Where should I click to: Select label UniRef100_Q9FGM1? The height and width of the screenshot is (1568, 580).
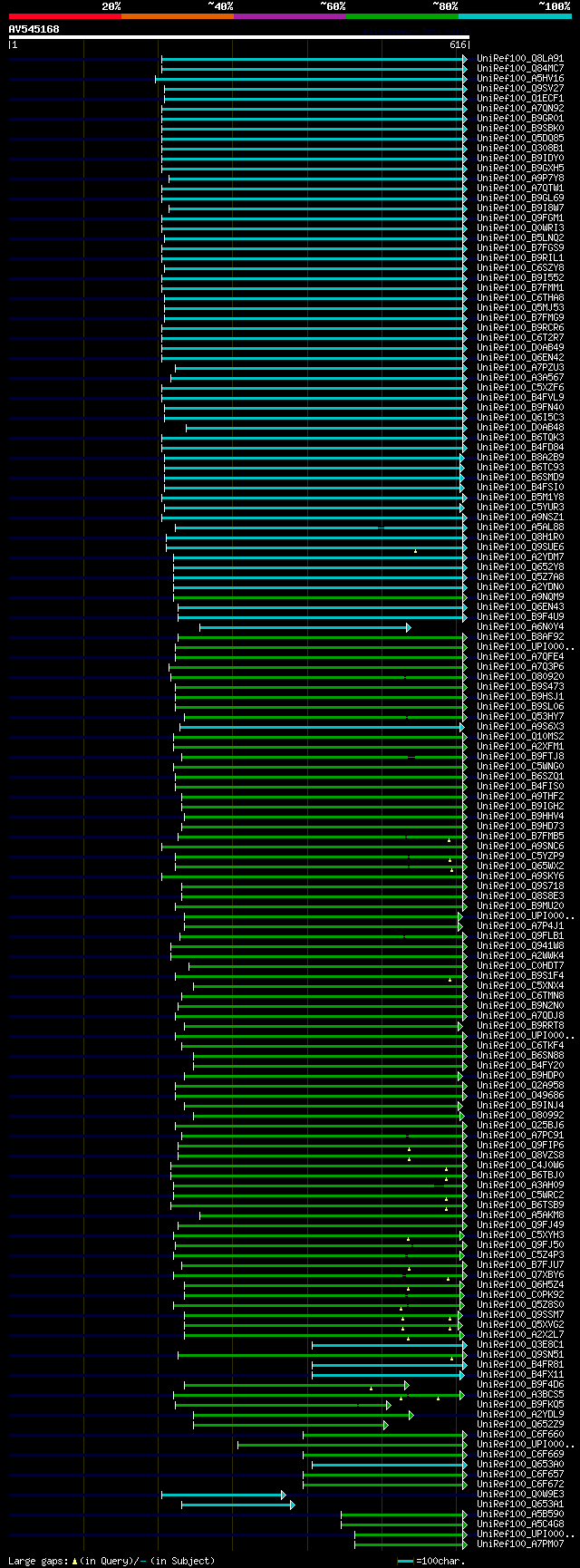pyautogui.click(x=520, y=218)
